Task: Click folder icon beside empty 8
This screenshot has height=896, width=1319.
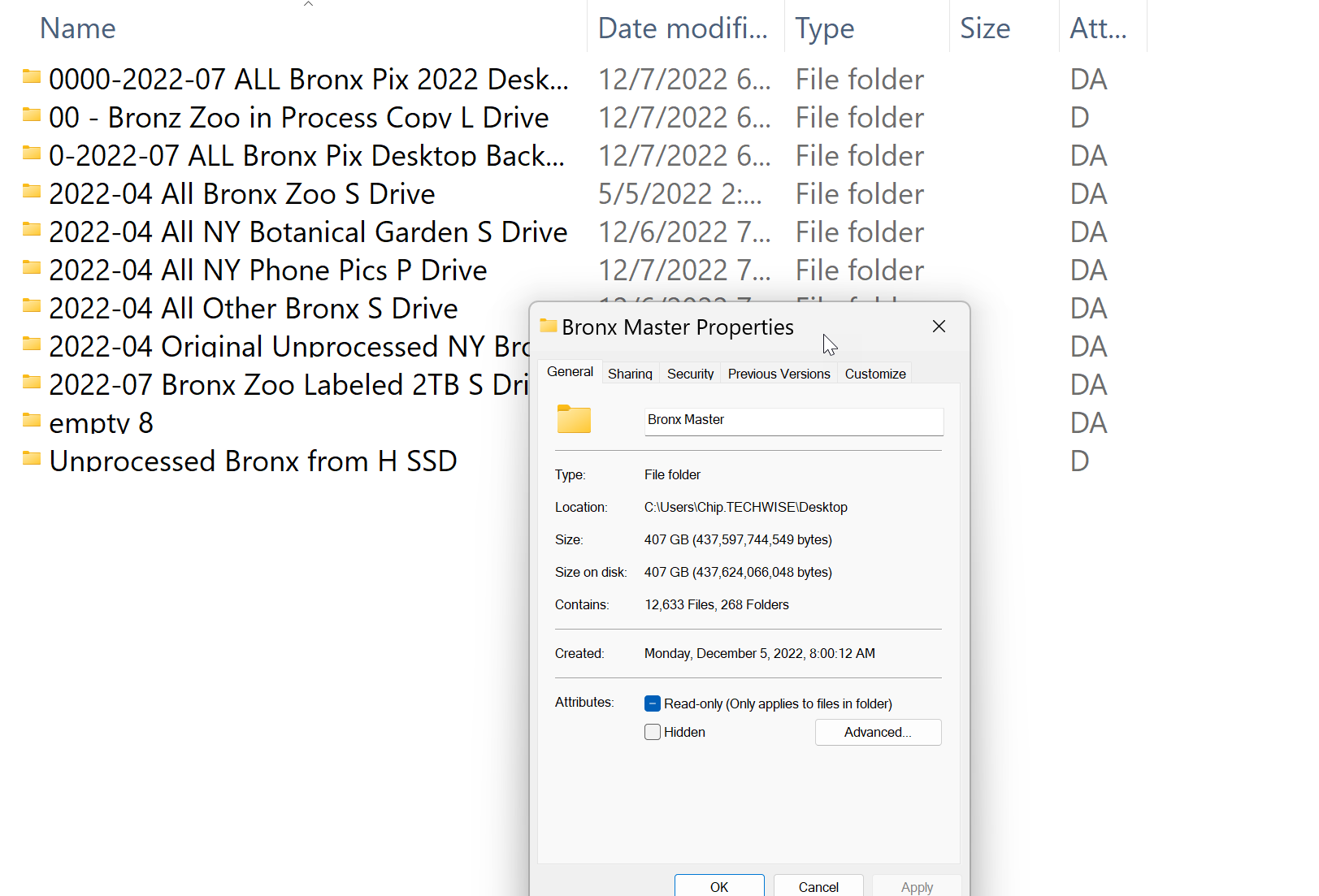Action: point(32,420)
